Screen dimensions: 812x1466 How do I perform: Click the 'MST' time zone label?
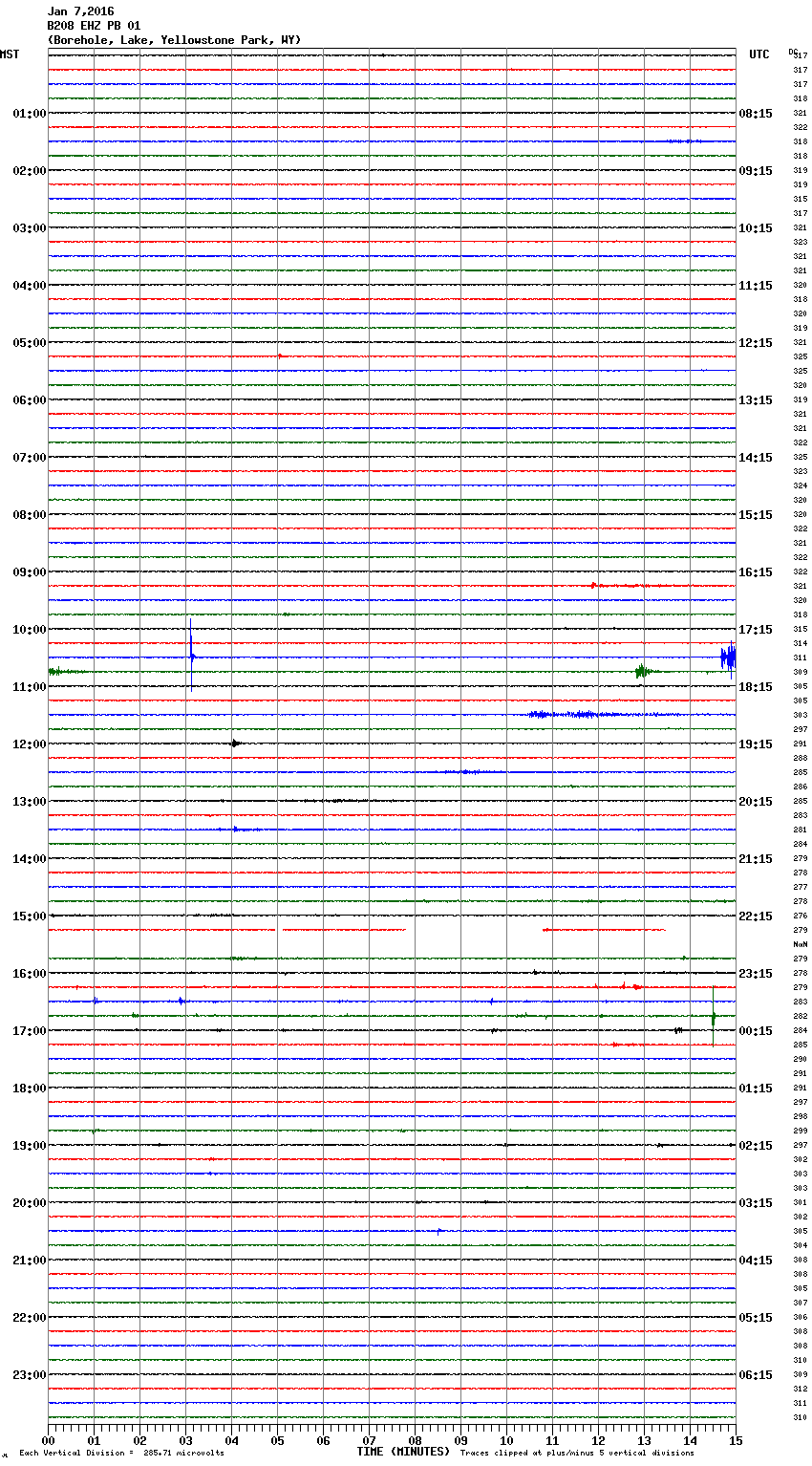10,54
